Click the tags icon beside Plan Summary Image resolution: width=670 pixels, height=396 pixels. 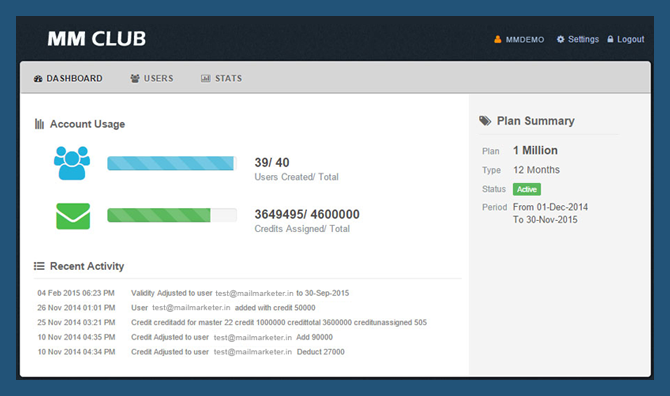(485, 121)
